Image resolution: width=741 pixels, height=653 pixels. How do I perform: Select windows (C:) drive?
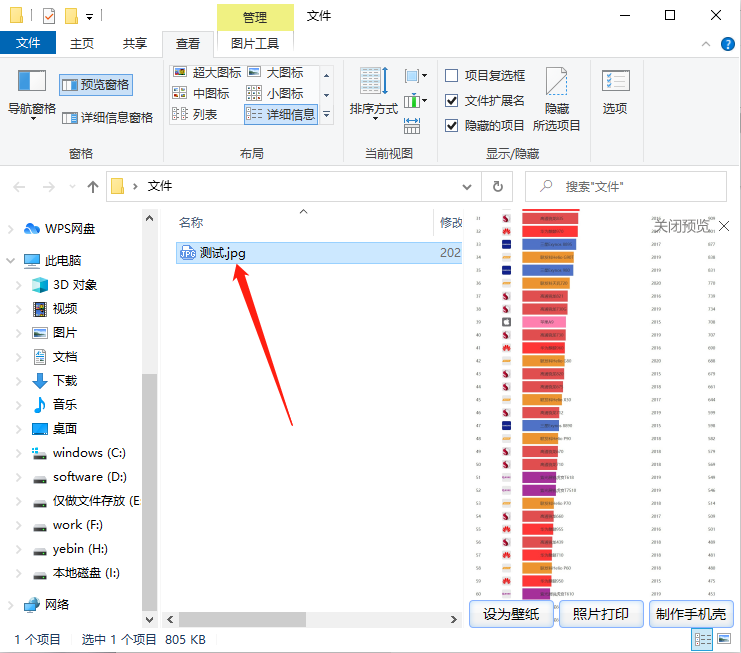[89, 453]
